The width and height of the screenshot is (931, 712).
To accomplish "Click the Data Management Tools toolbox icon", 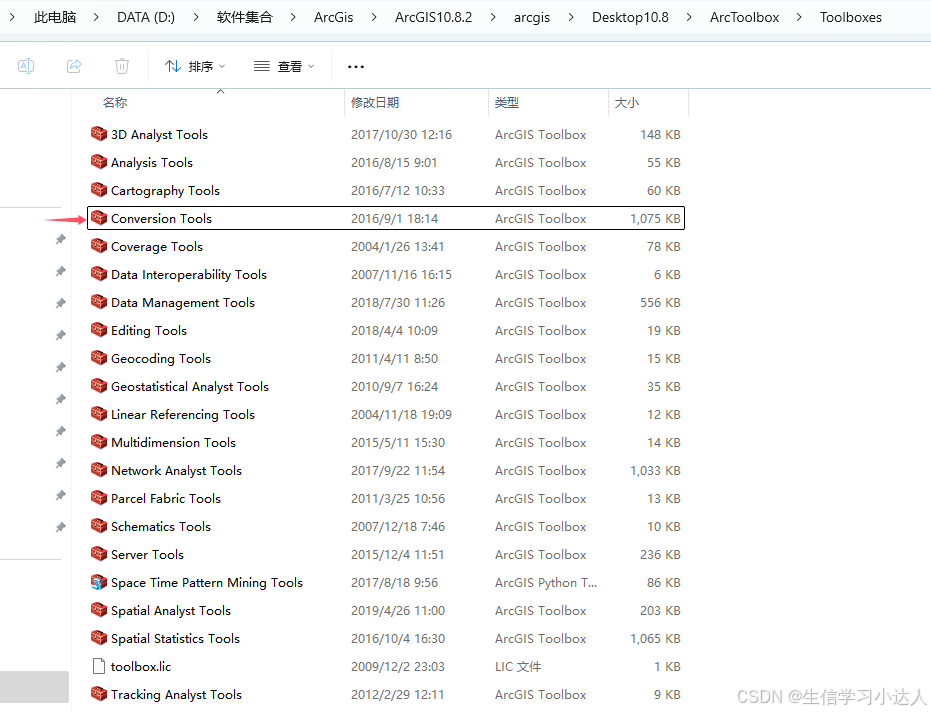I will coord(99,301).
